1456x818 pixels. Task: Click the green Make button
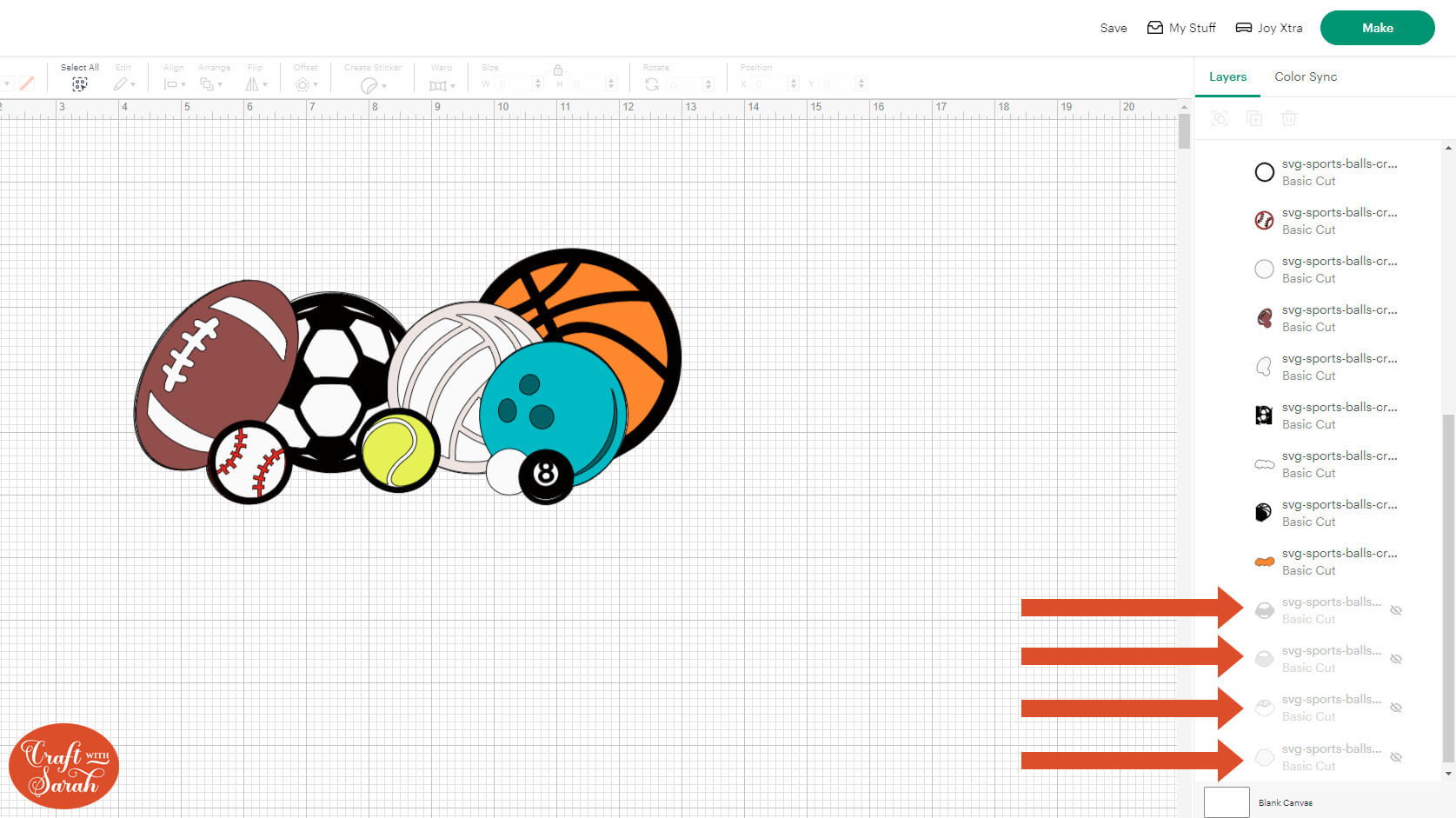point(1377,28)
